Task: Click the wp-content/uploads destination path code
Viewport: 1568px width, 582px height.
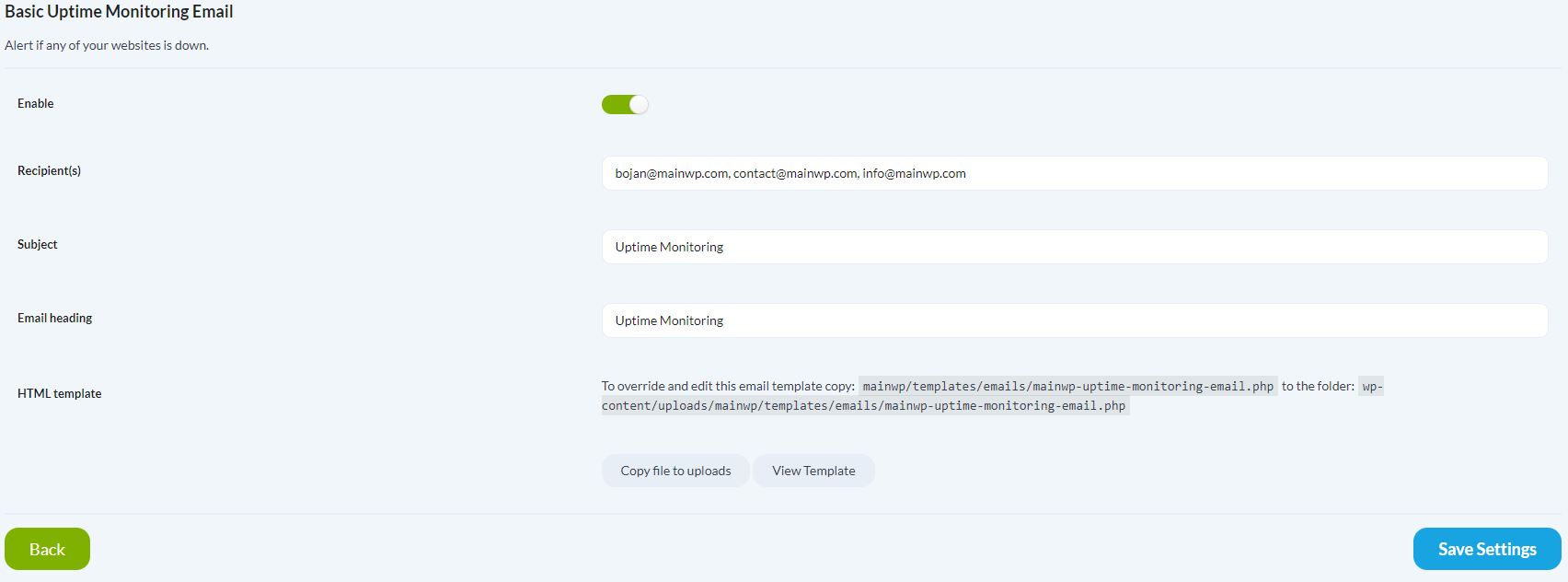Action: click(866, 405)
